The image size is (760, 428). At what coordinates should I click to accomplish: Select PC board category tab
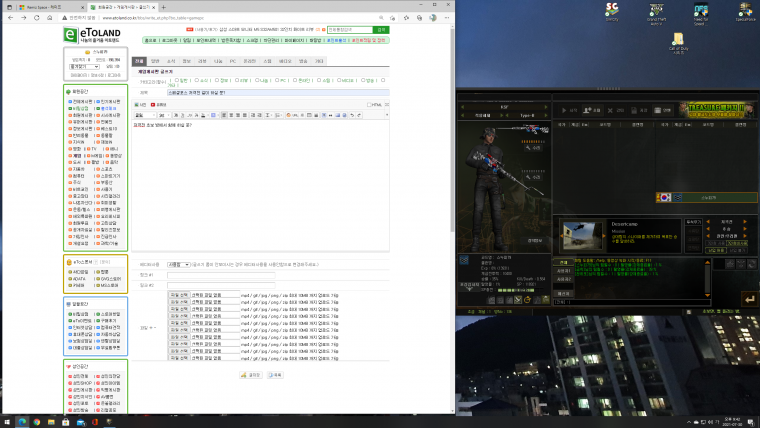233,61
